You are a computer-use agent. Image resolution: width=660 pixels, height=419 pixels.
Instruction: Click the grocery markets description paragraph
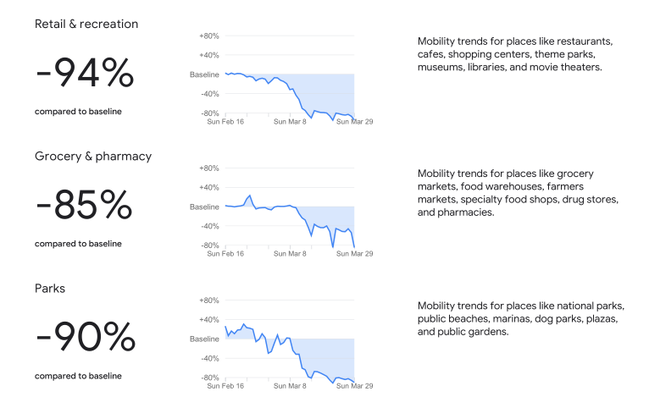click(518, 193)
